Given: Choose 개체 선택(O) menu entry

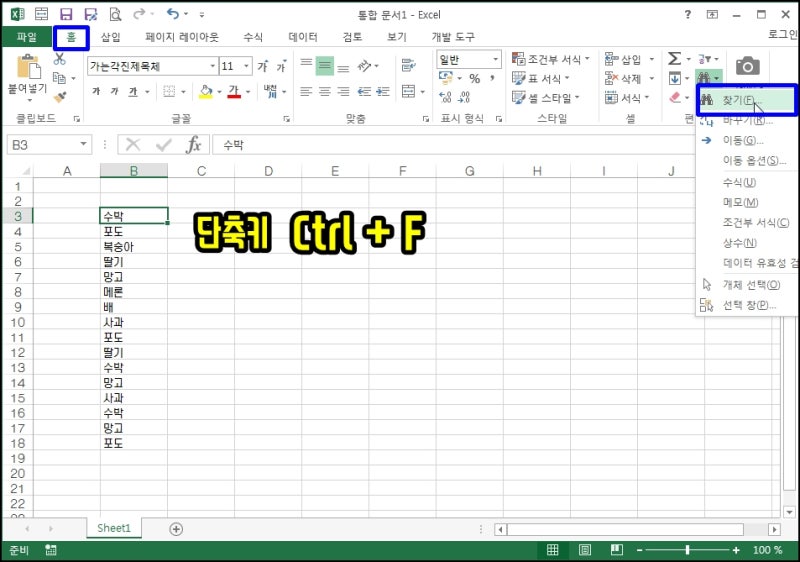Looking at the screenshot, I should tap(746, 285).
